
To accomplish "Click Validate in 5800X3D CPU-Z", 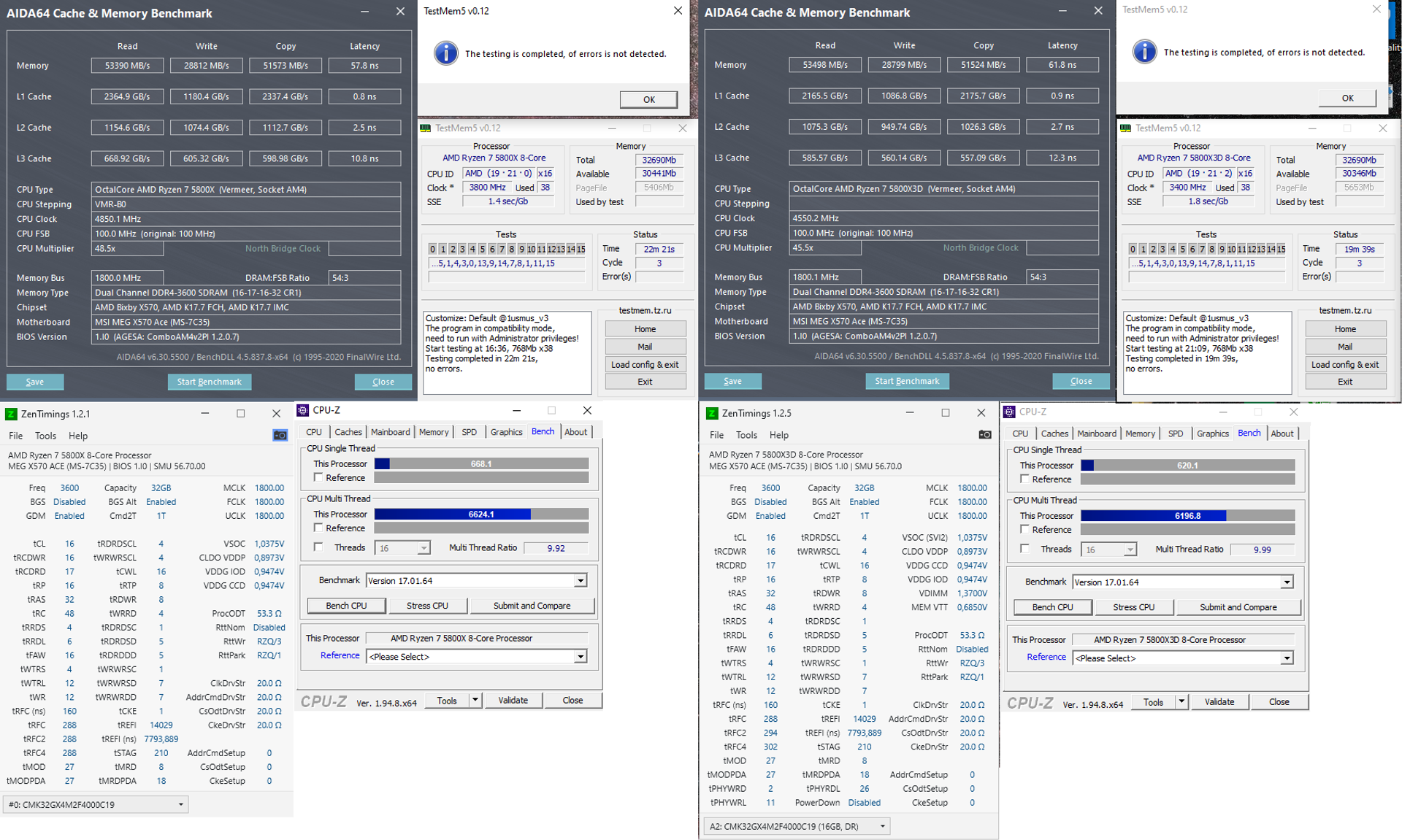I will click(1219, 702).
